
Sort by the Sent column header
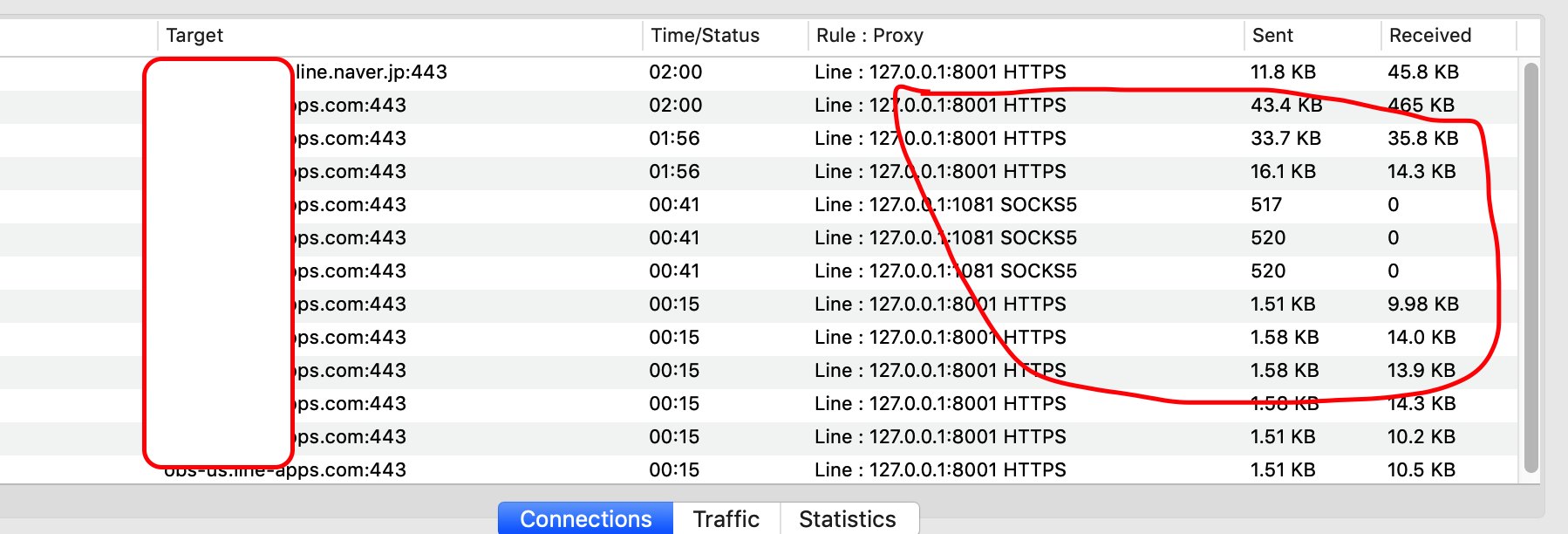pos(1272,36)
